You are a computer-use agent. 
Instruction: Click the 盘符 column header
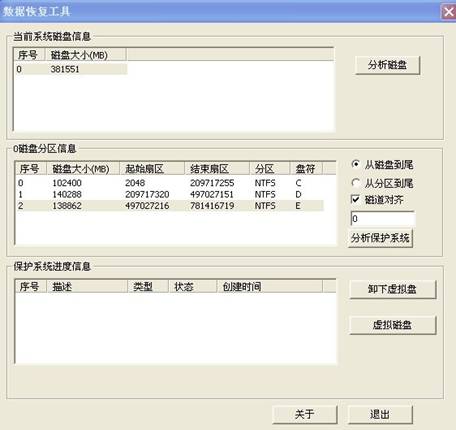tap(306, 169)
